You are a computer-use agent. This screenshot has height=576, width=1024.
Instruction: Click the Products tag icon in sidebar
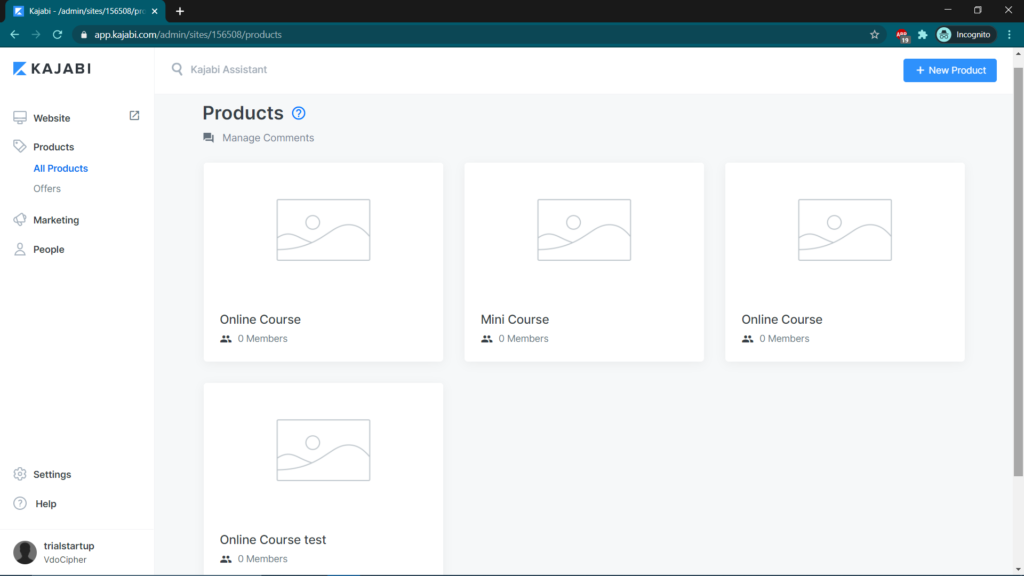pyautogui.click(x=20, y=146)
